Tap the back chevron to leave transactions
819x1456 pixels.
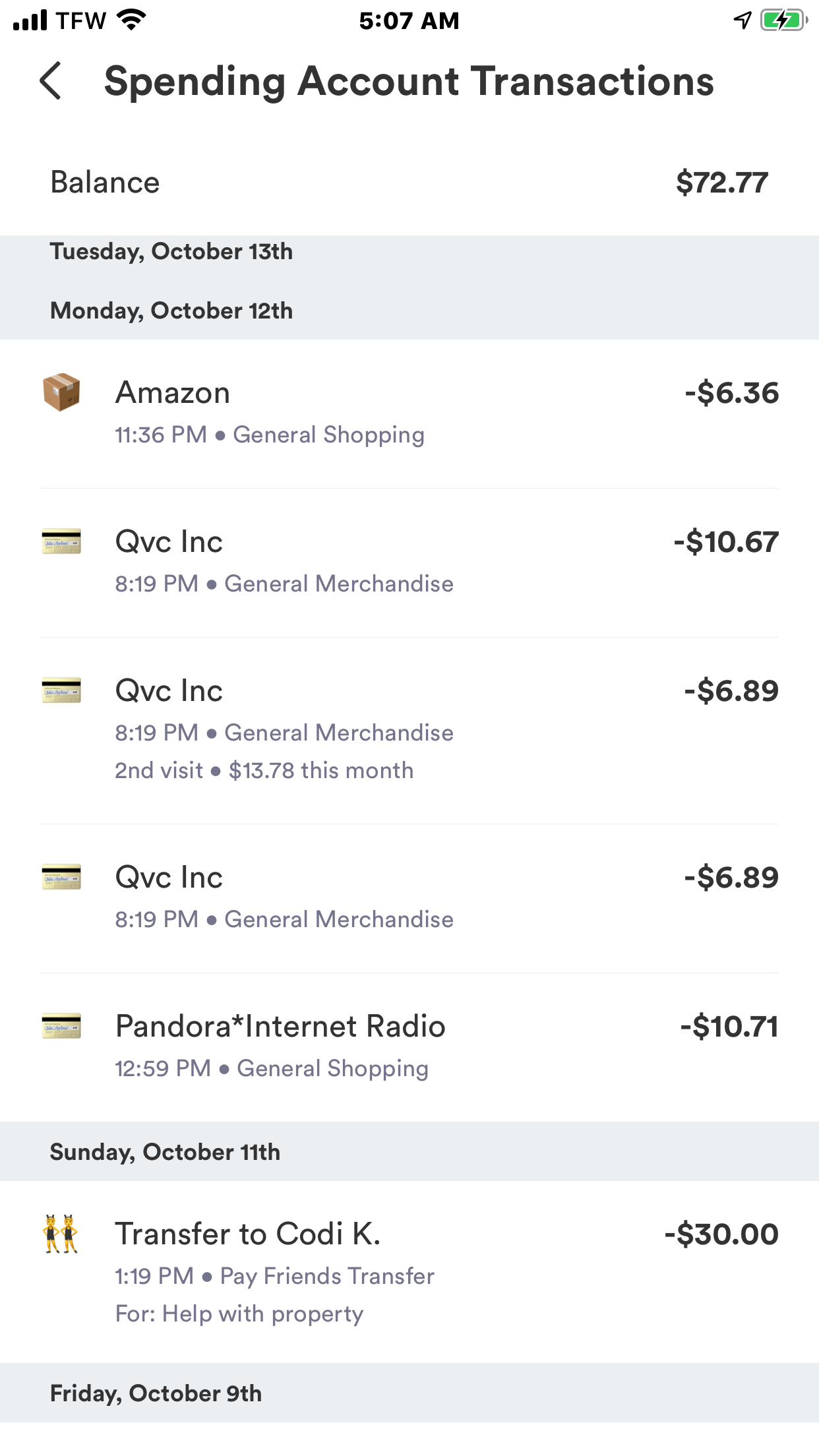[x=51, y=82]
